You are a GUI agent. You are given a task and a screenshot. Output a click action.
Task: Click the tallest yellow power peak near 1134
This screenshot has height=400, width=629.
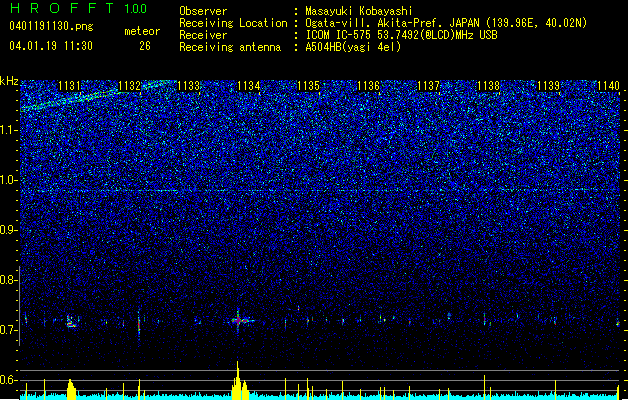[238, 379]
